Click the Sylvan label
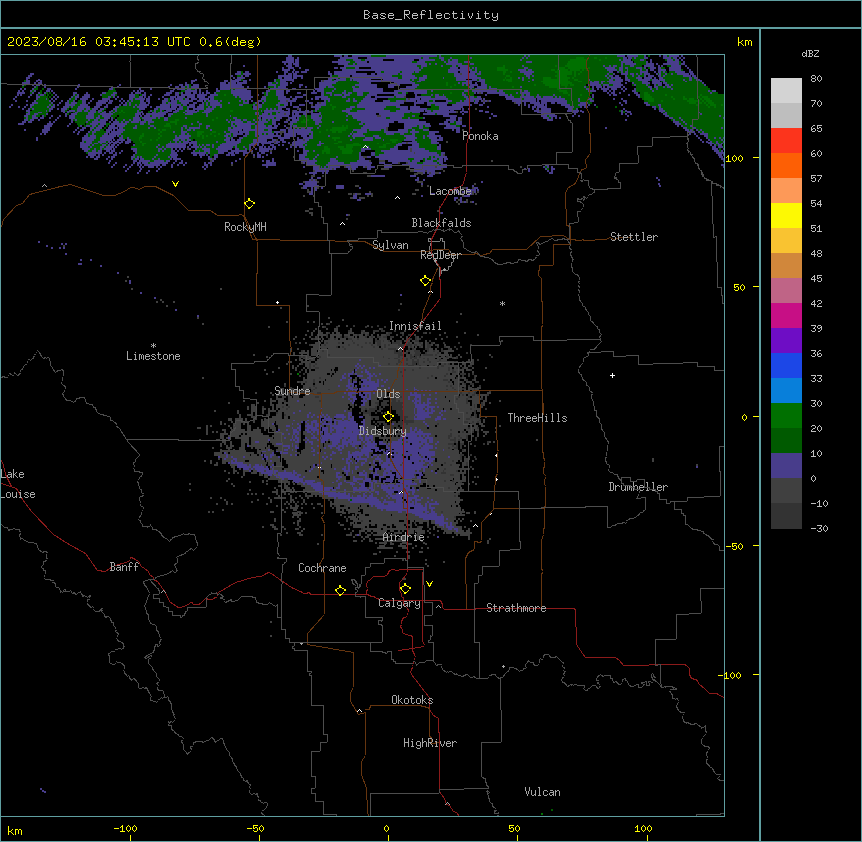 [390, 245]
